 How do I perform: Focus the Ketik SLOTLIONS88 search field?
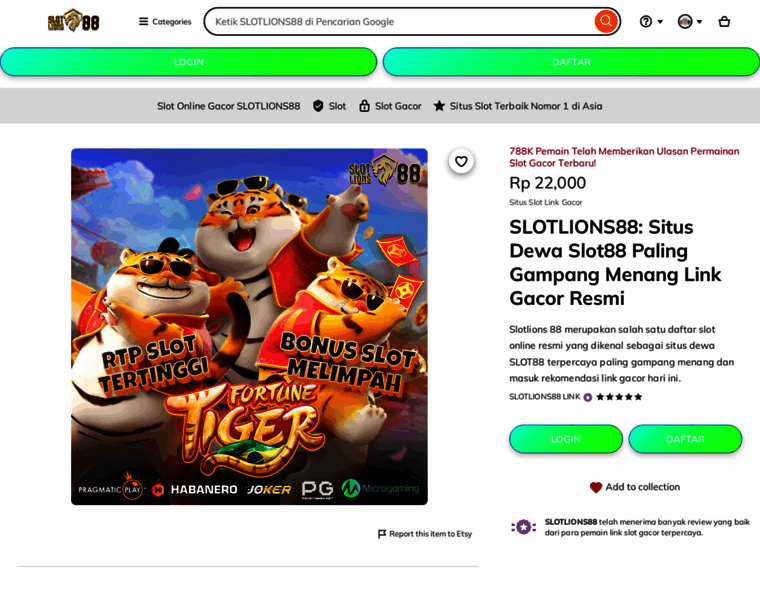(x=399, y=21)
